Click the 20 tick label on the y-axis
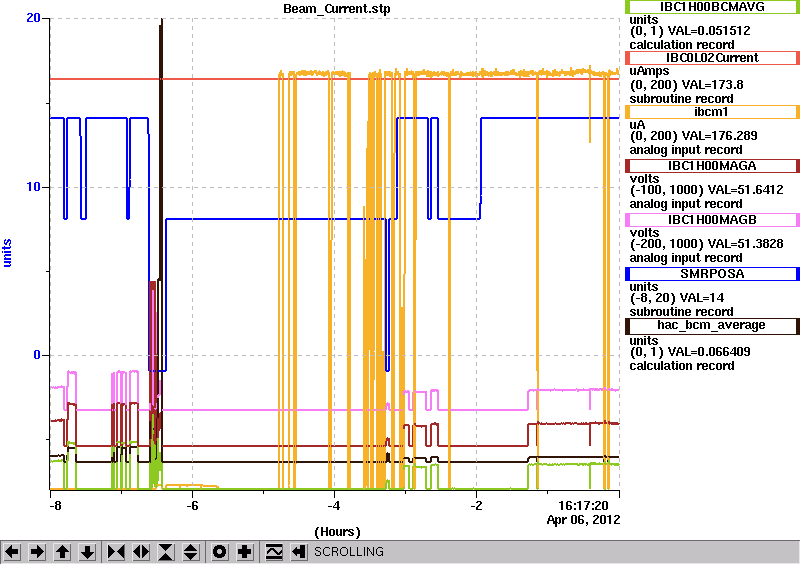Viewport: 800px width, 564px height. click(x=33, y=18)
